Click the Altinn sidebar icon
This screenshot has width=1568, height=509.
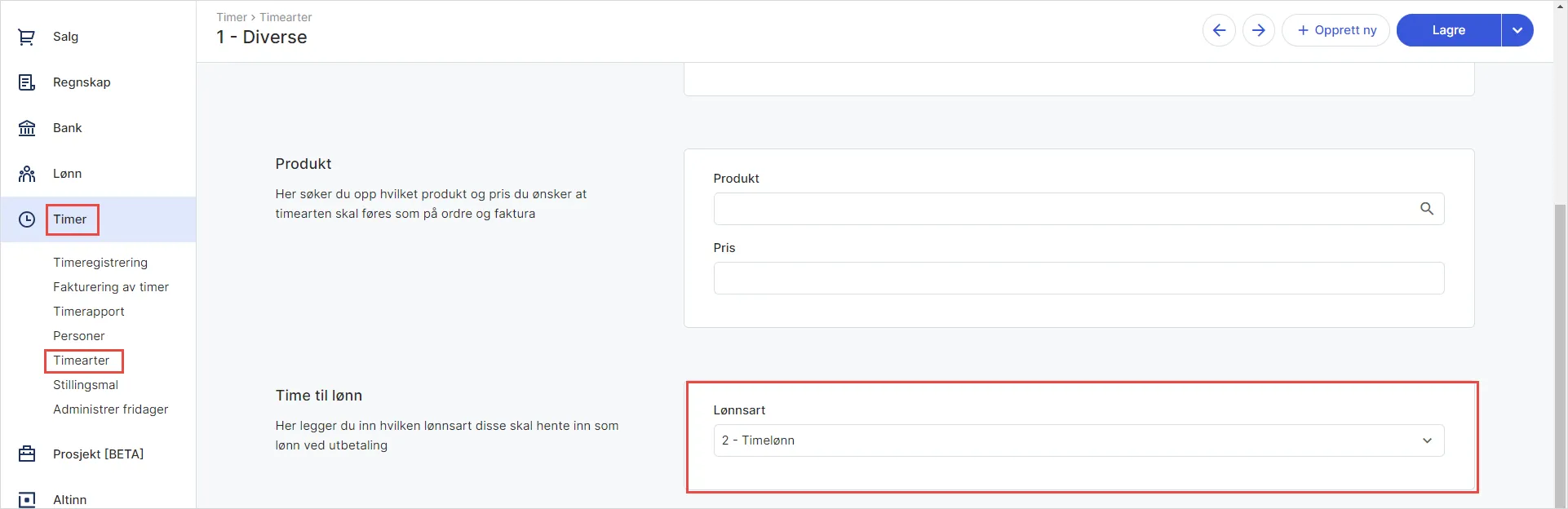pyautogui.click(x=27, y=499)
